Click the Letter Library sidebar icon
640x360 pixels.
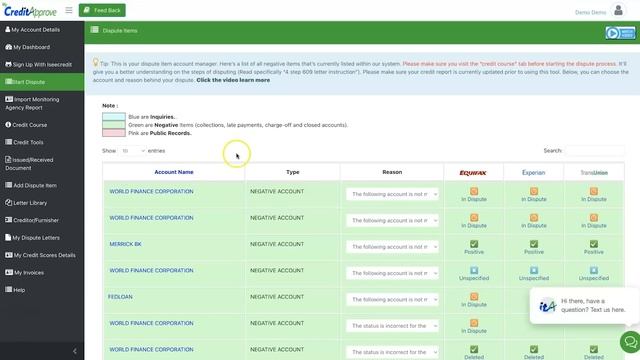tap(8, 202)
